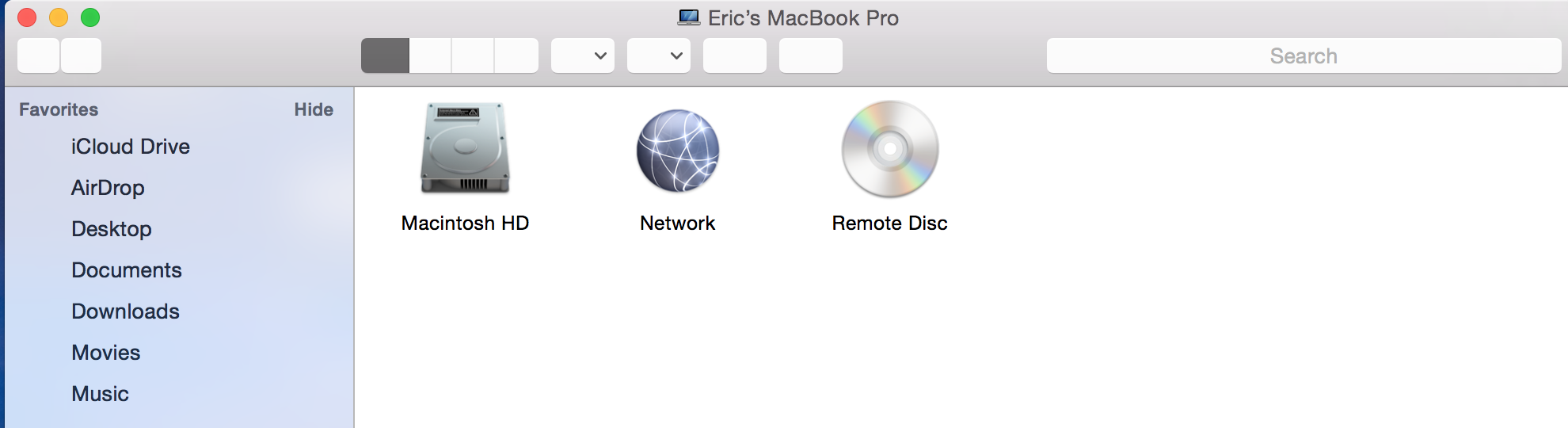Zoom the window with green button
The image size is (1568, 428).
click(90, 17)
